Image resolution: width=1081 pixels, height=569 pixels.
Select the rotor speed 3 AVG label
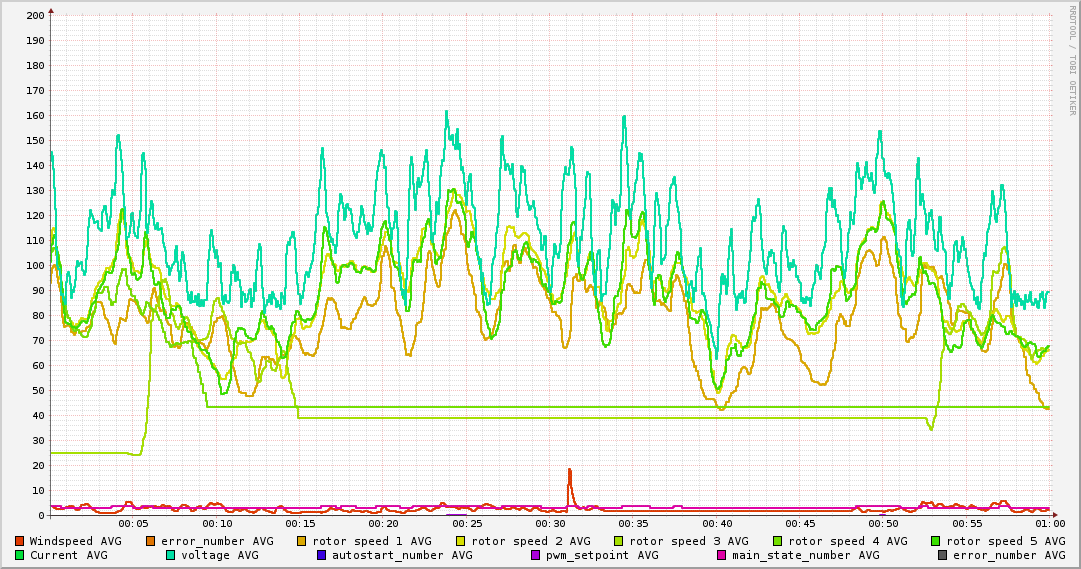point(689,541)
